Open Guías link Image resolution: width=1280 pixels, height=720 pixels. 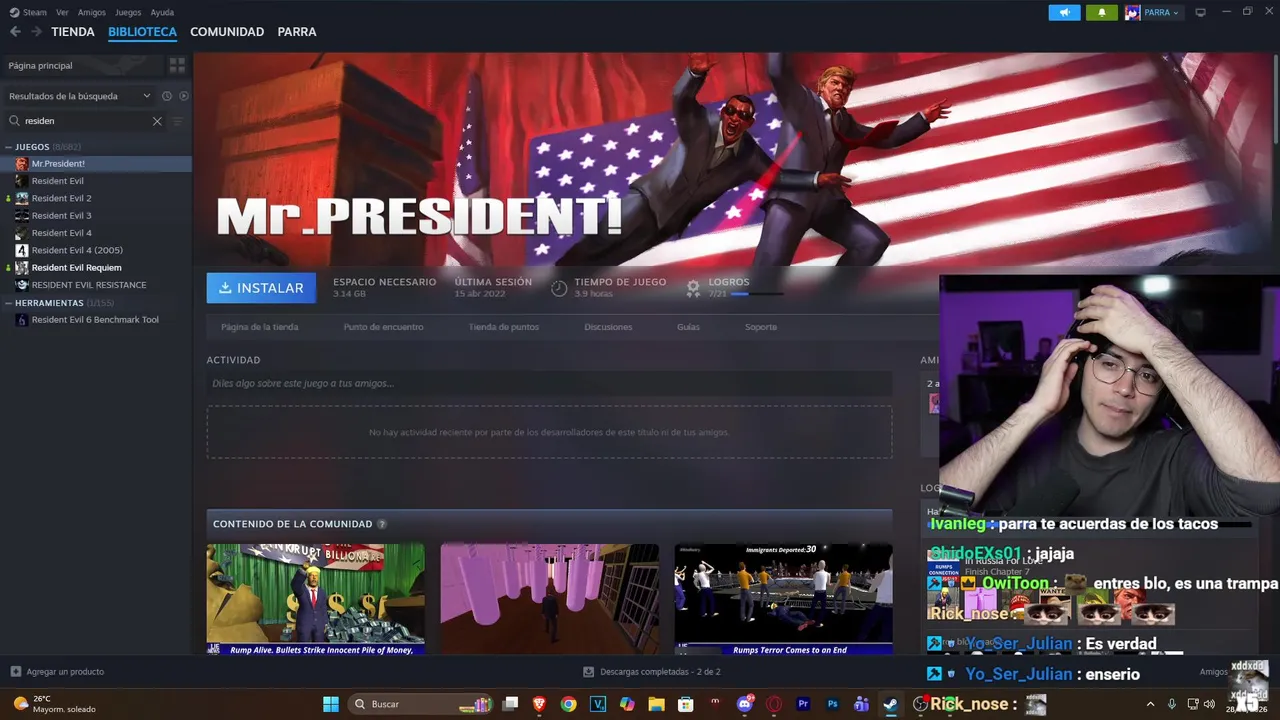[688, 327]
